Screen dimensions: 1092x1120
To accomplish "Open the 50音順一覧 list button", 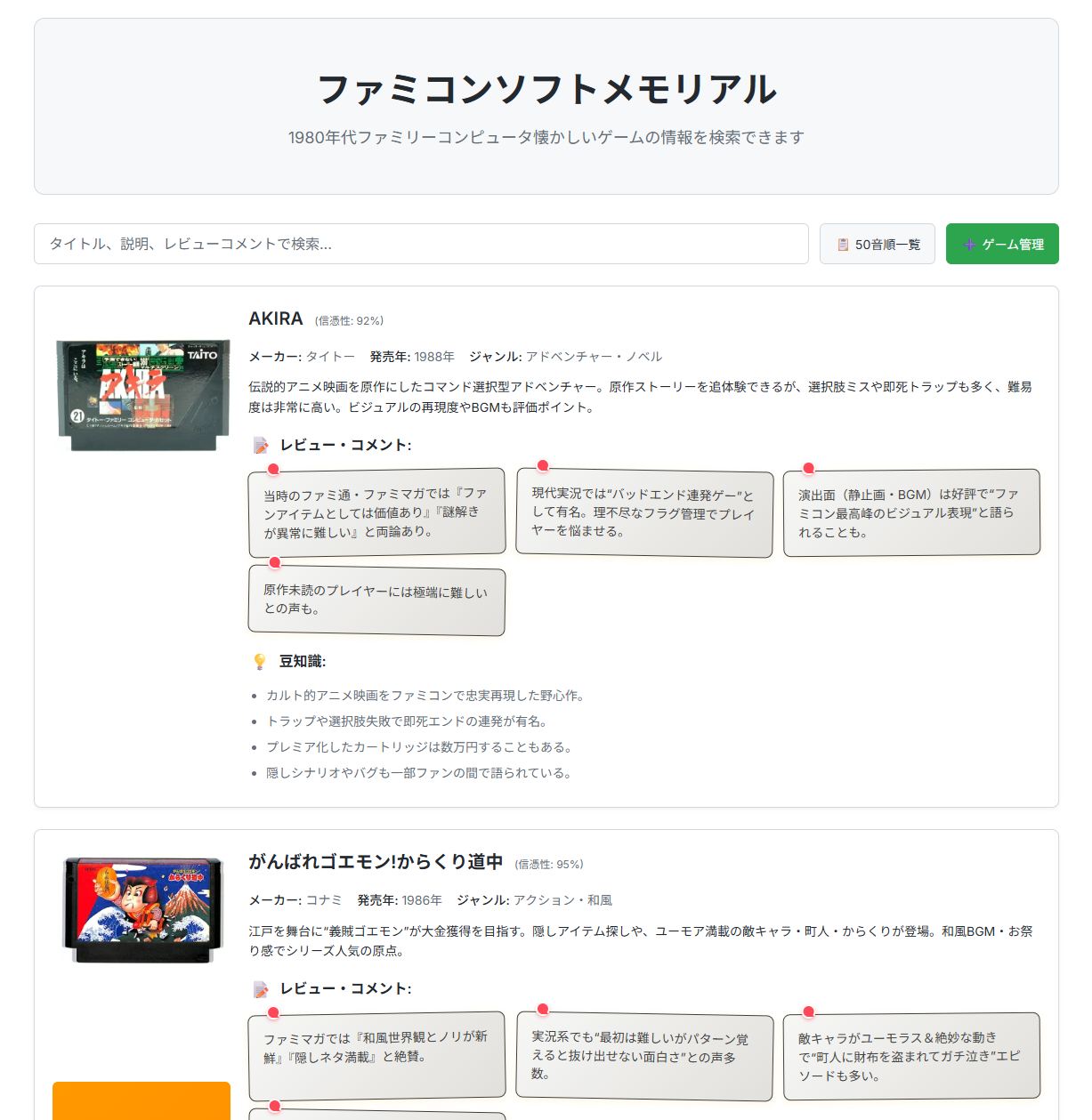I will pyautogui.click(x=878, y=244).
